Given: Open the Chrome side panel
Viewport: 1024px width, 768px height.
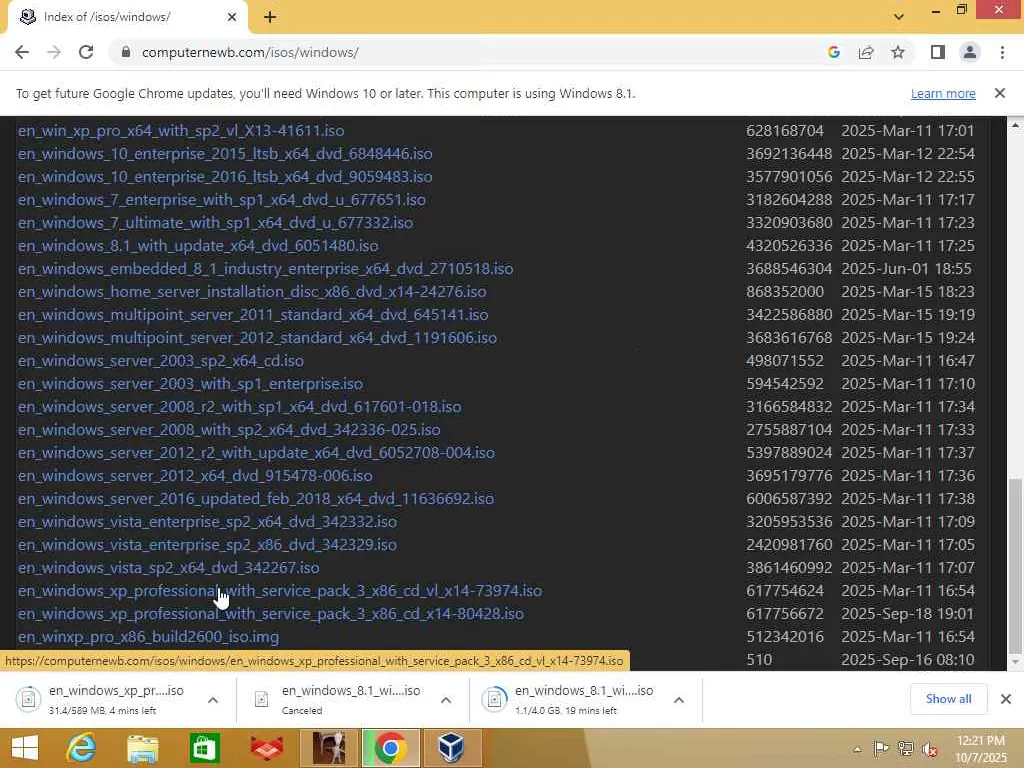Looking at the screenshot, I should (x=938, y=52).
